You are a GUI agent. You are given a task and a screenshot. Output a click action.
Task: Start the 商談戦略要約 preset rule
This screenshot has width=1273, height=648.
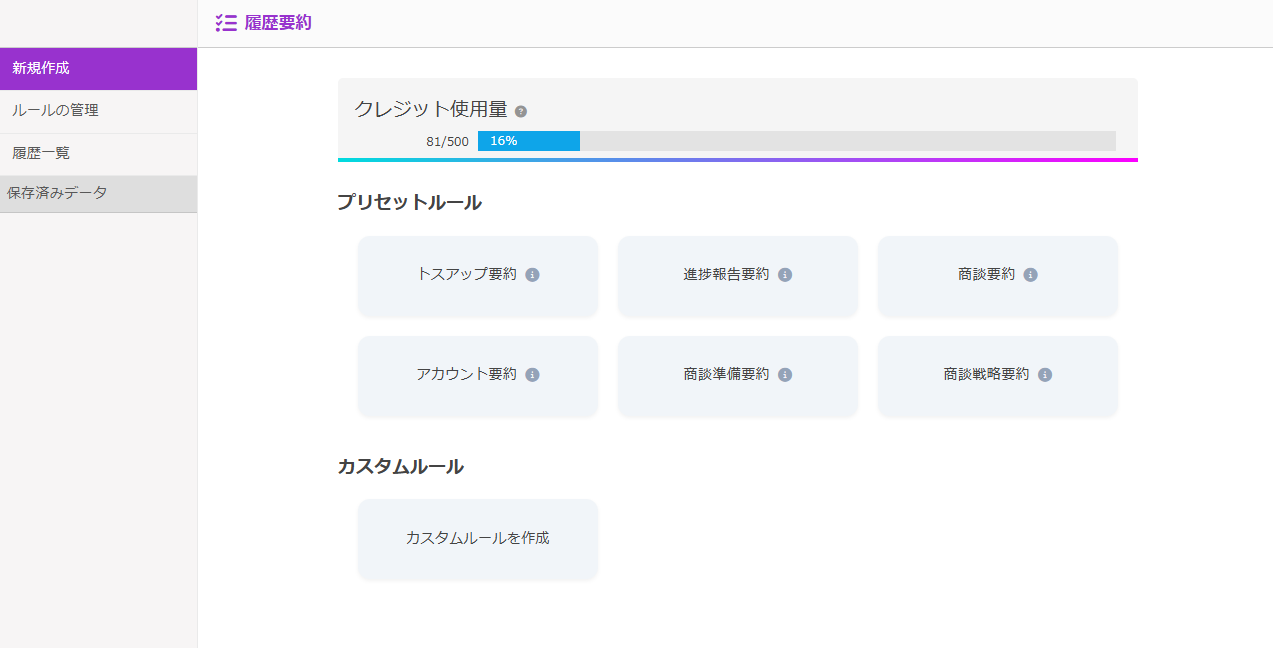986,375
